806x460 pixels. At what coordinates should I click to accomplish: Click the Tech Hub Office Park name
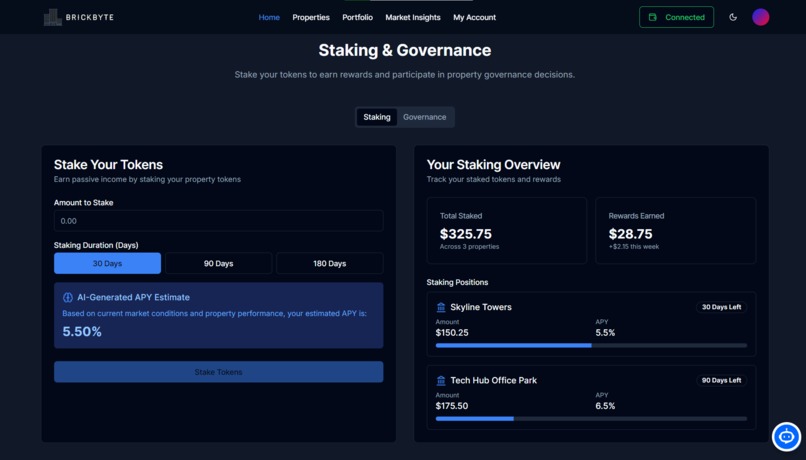493,380
